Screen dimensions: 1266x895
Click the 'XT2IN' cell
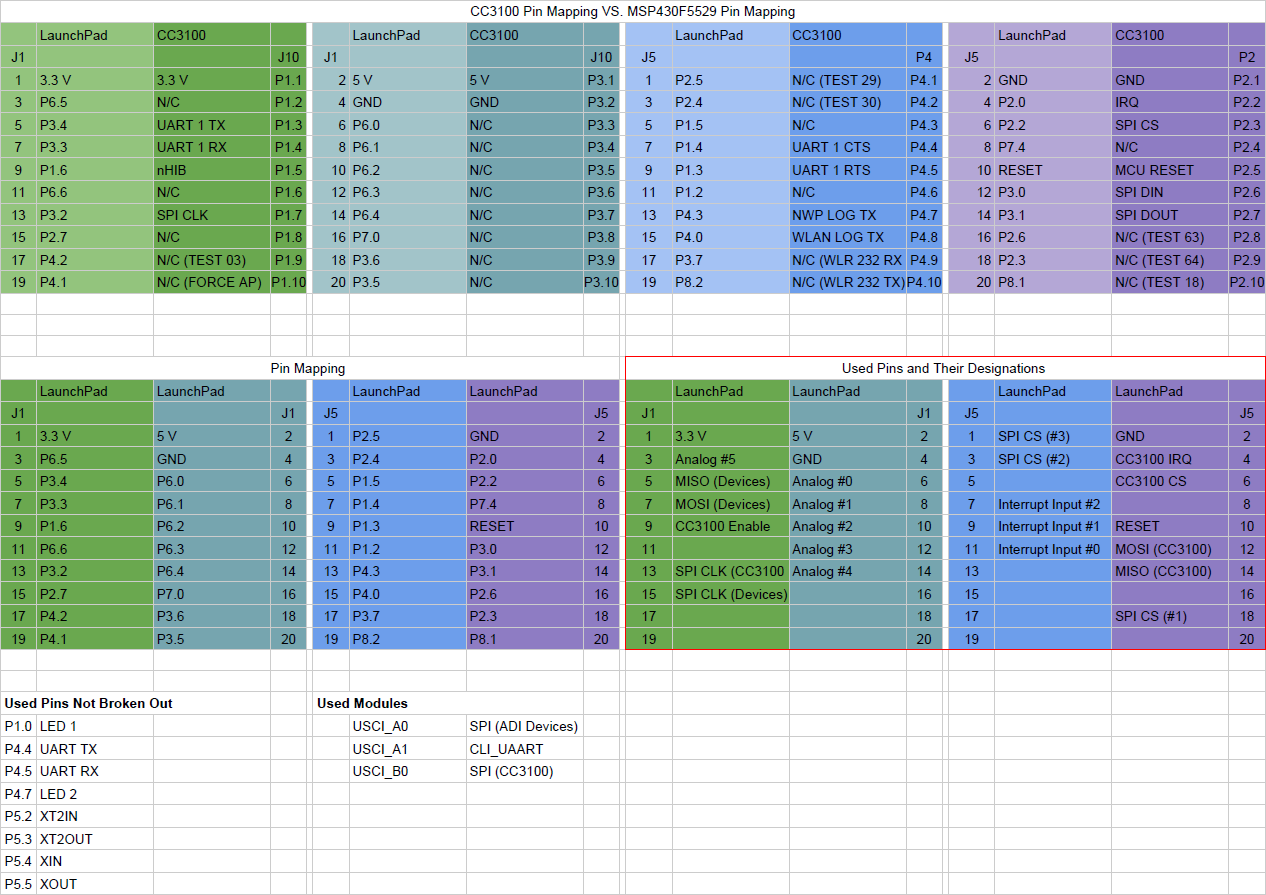[x=95, y=816]
